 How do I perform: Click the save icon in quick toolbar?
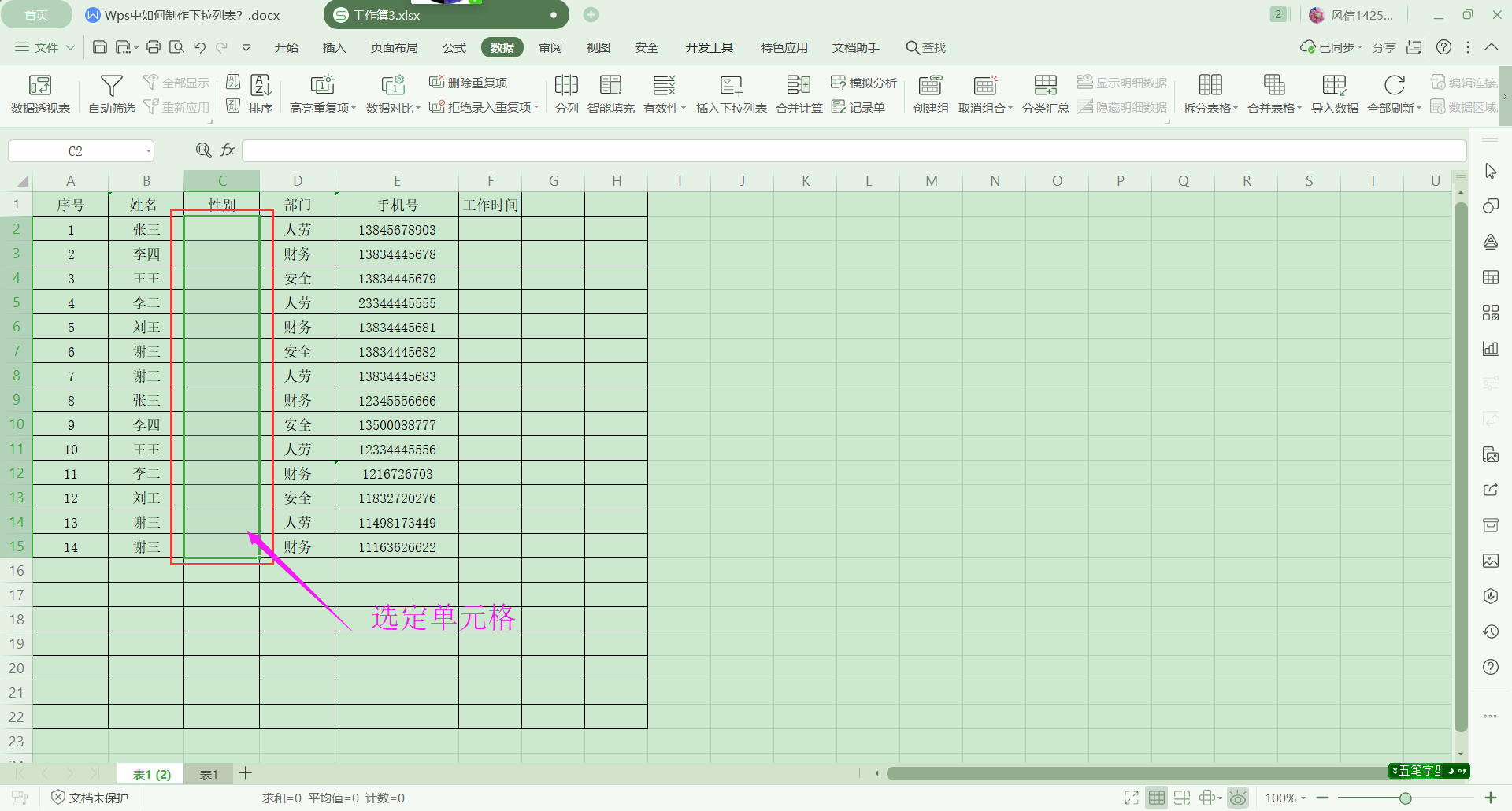pyautogui.click(x=100, y=47)
